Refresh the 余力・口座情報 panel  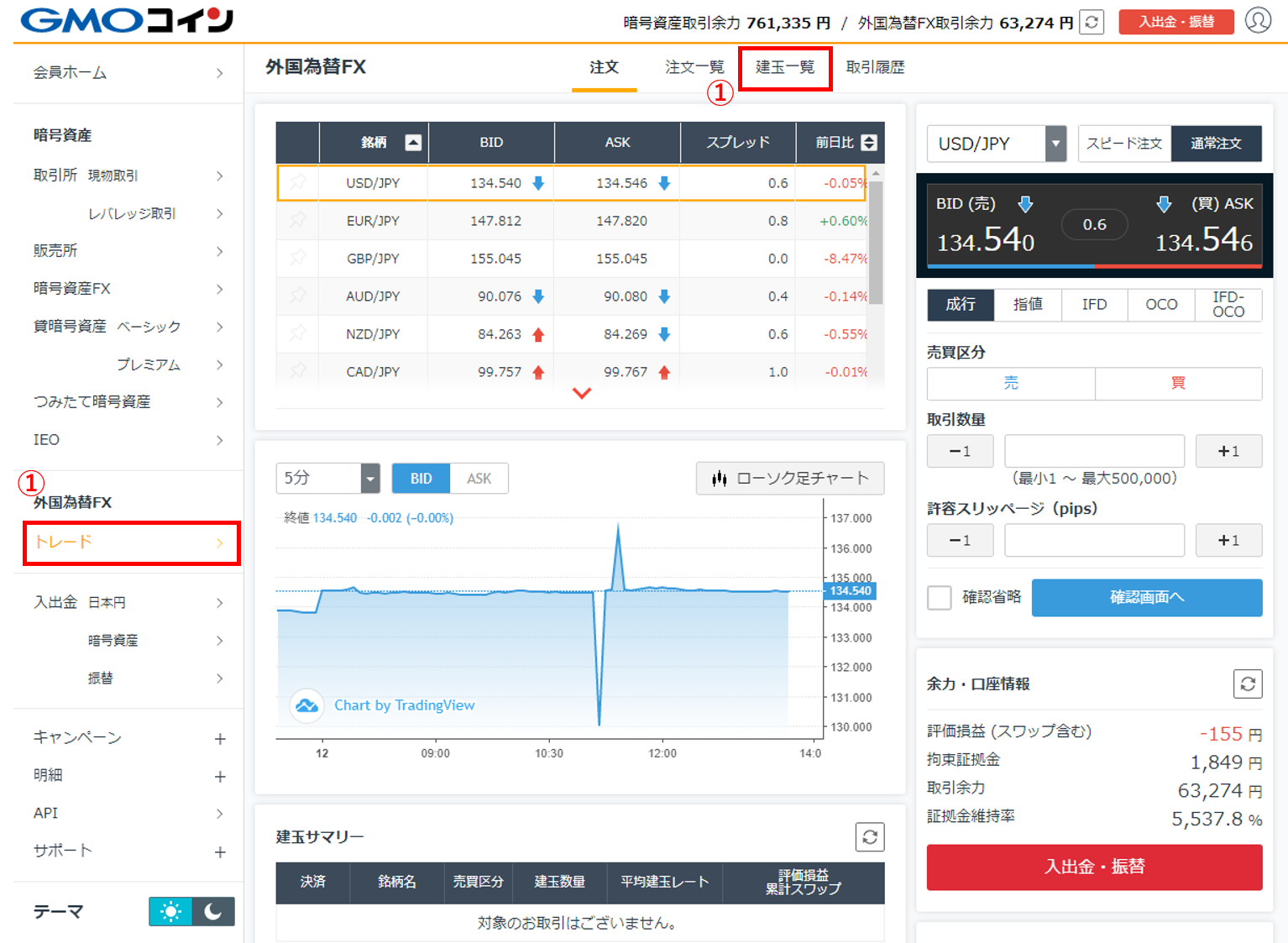click(1248, 684)
